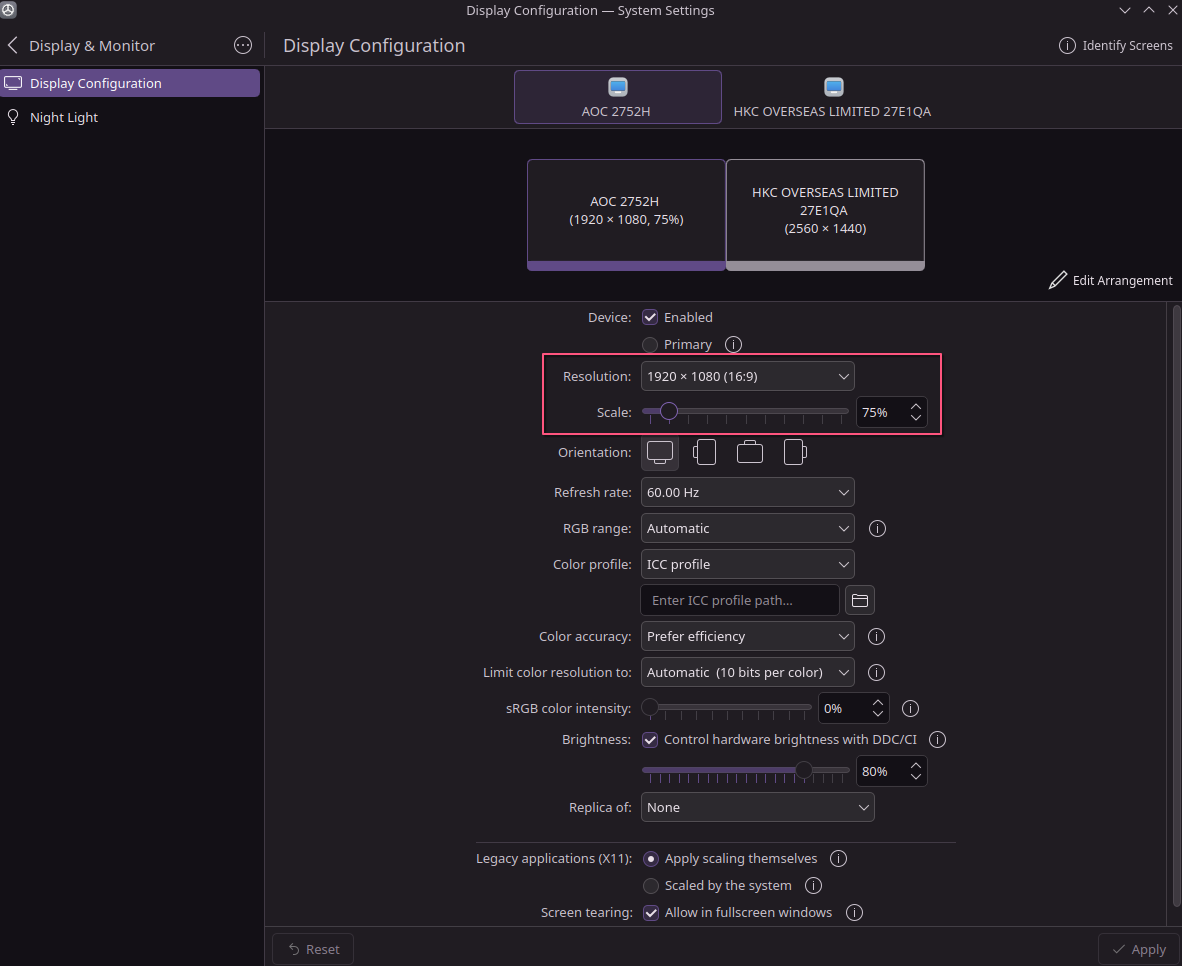Open the Night Light settings page

pos(130,118)
